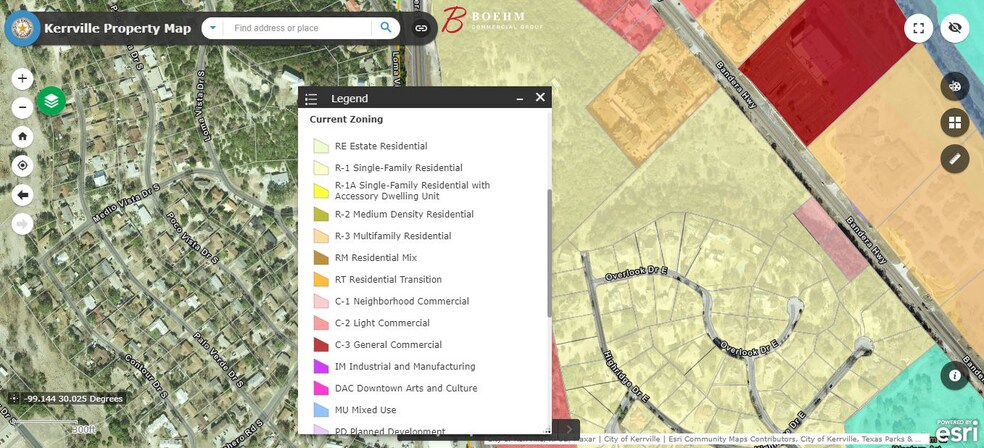
Task: Open the palette draw tool
Action: [x=954, y=86]
